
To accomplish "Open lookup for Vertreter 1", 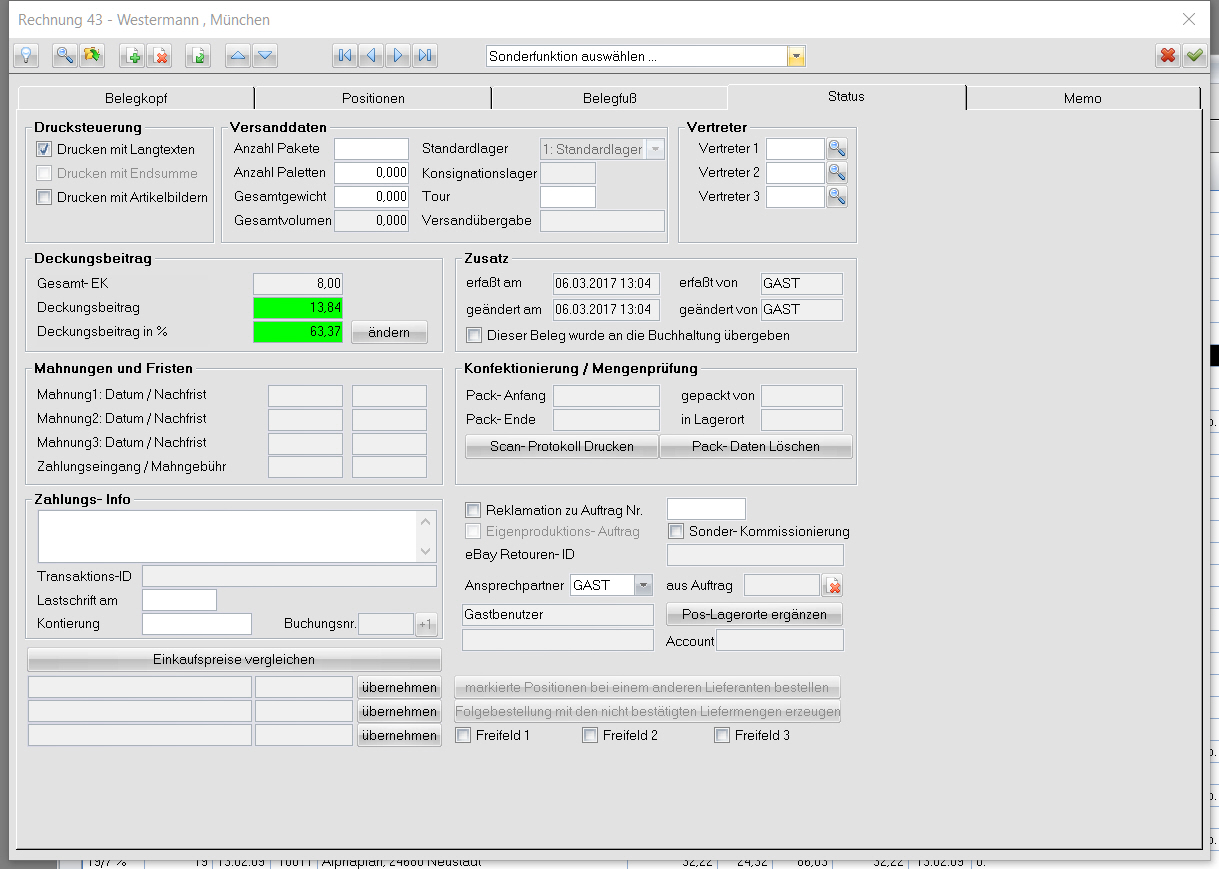I will (x=837, y=149).
